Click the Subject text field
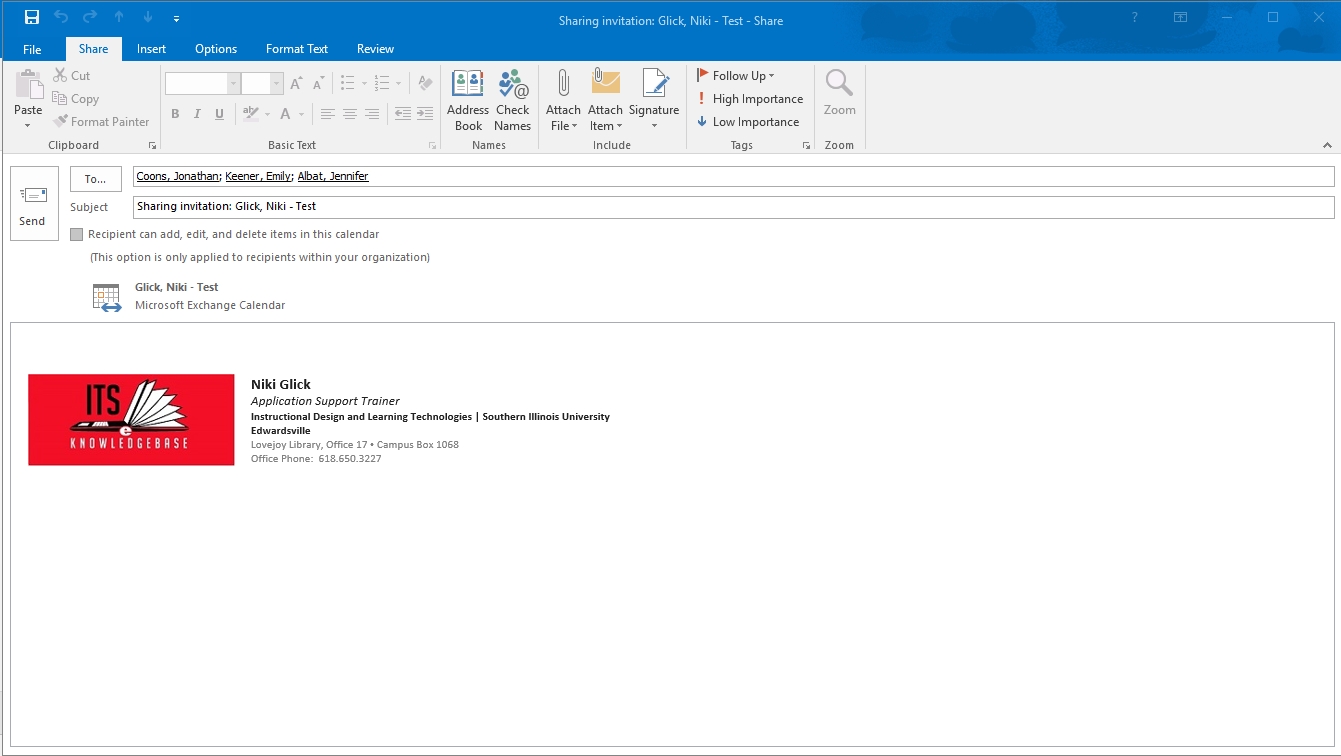Viewport: 1341px width, 756px height. [732, 207]
